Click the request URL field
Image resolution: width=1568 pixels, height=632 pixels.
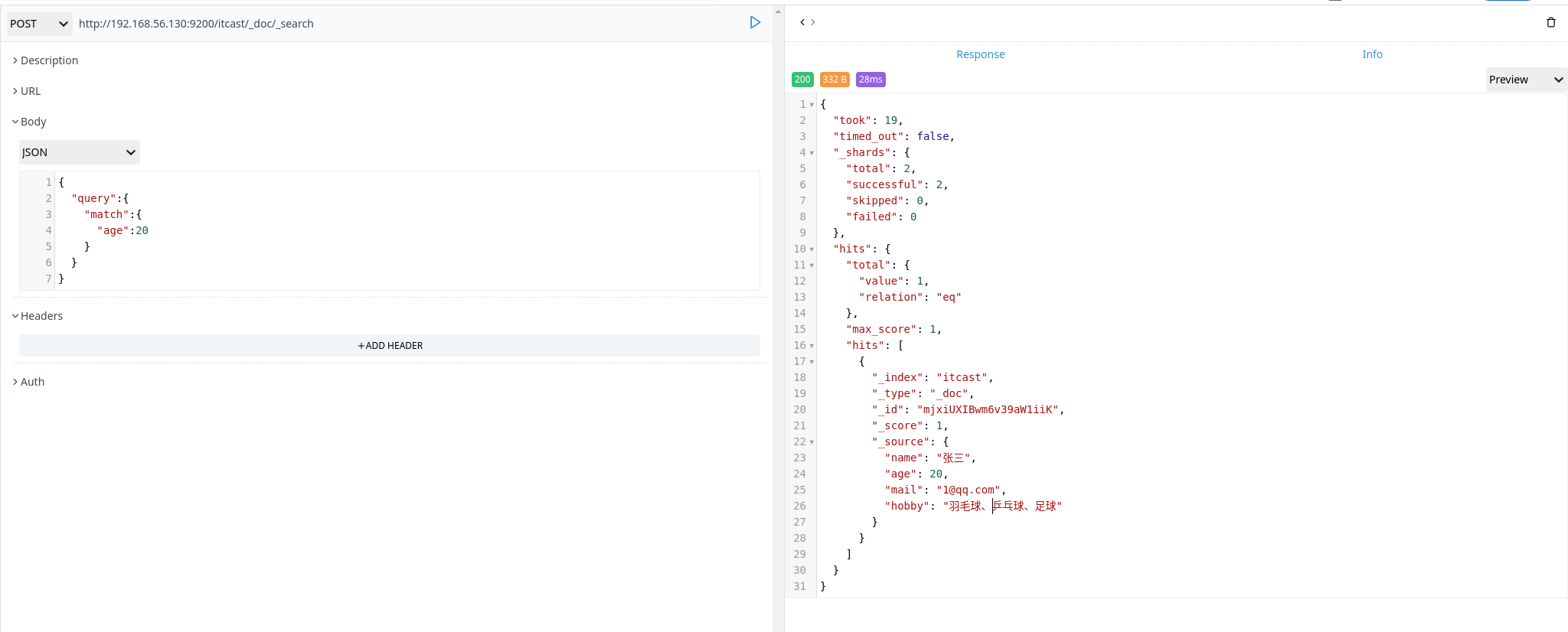(x=410, y=24)
